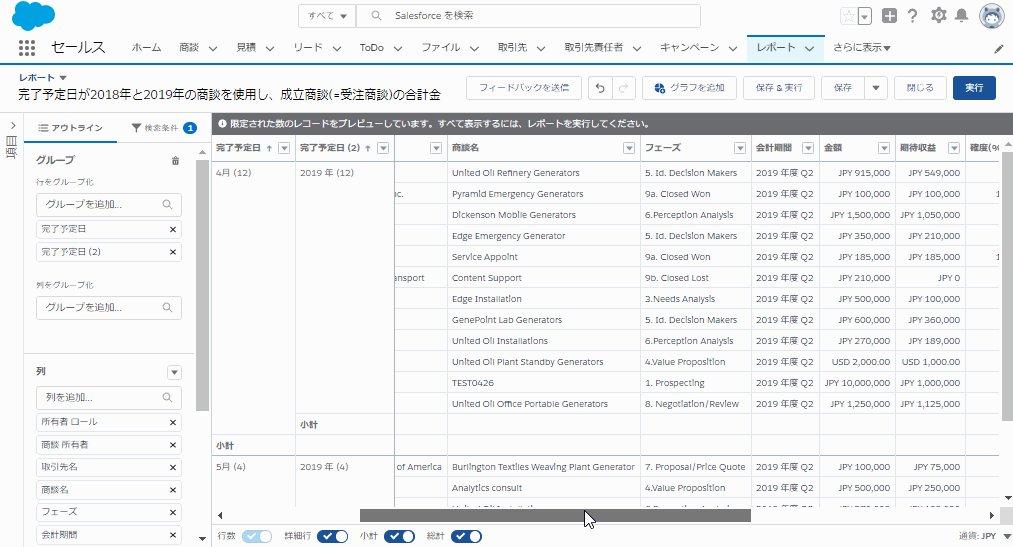The image size is (1013, 547).
Task: Click the 保存 & 実行 button
Action: click(x=778, y=88)
